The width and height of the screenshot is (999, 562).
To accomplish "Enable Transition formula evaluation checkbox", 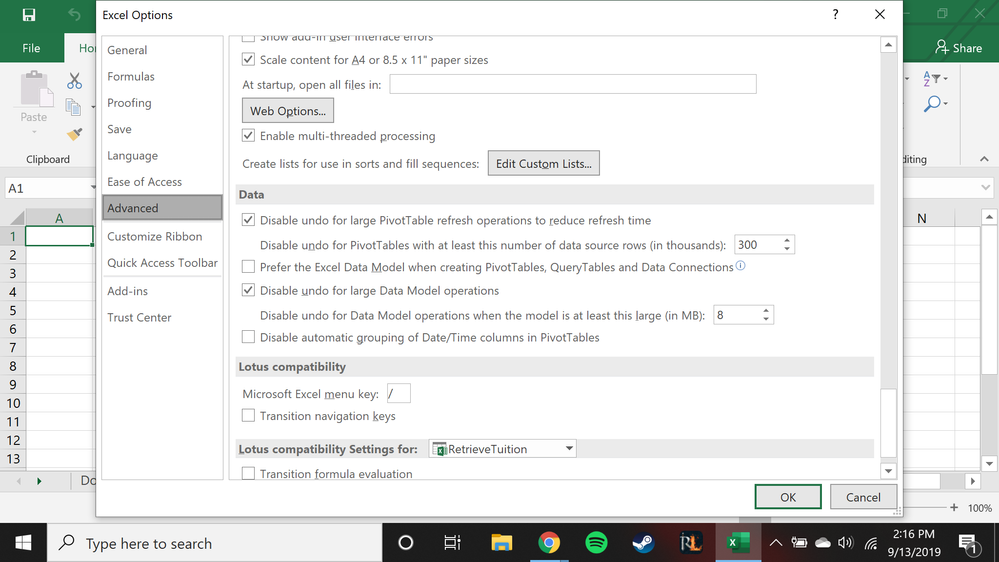I will [x=248, y=473].
